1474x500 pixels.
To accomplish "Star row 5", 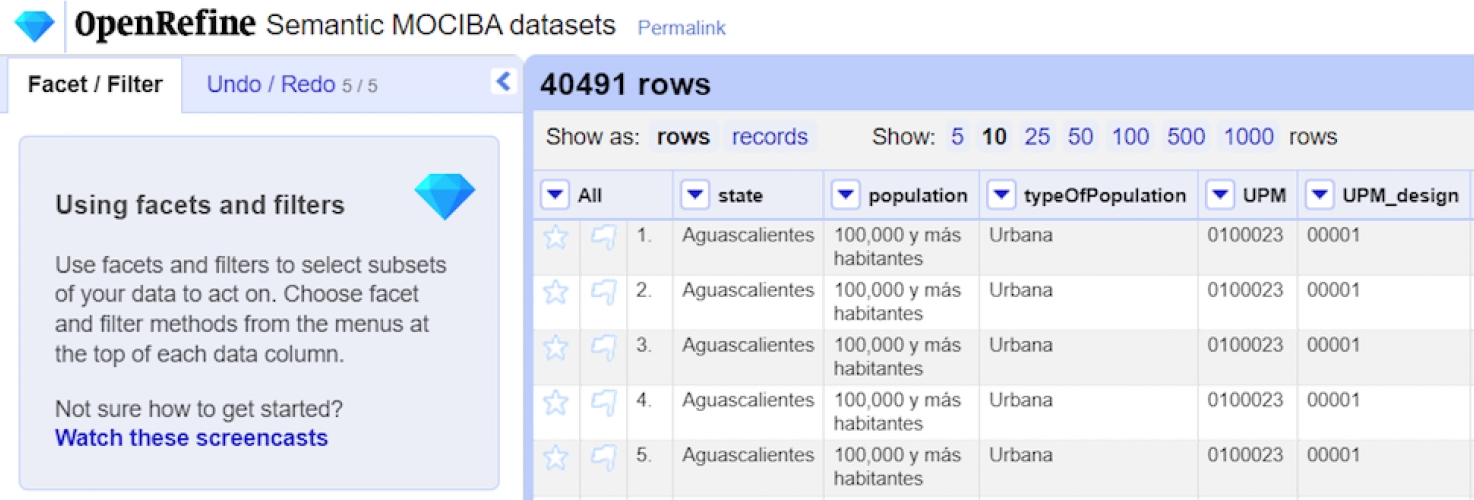I will 556,457.
